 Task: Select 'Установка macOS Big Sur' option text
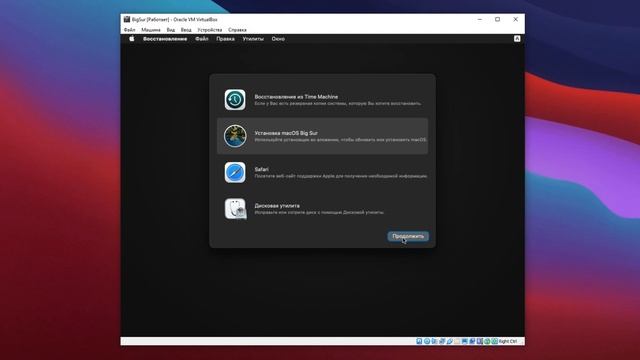click(286, 133)
